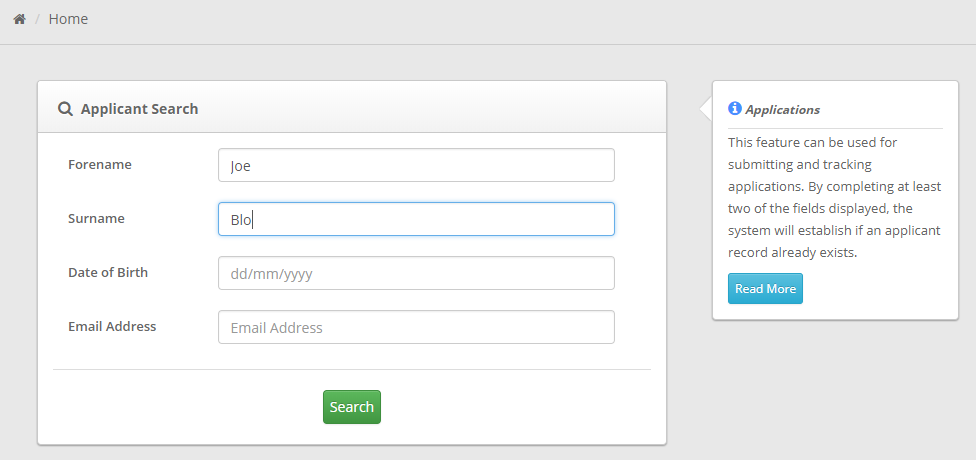
Task: Click the blue info icon beside Applications
Action: point(734,108)
